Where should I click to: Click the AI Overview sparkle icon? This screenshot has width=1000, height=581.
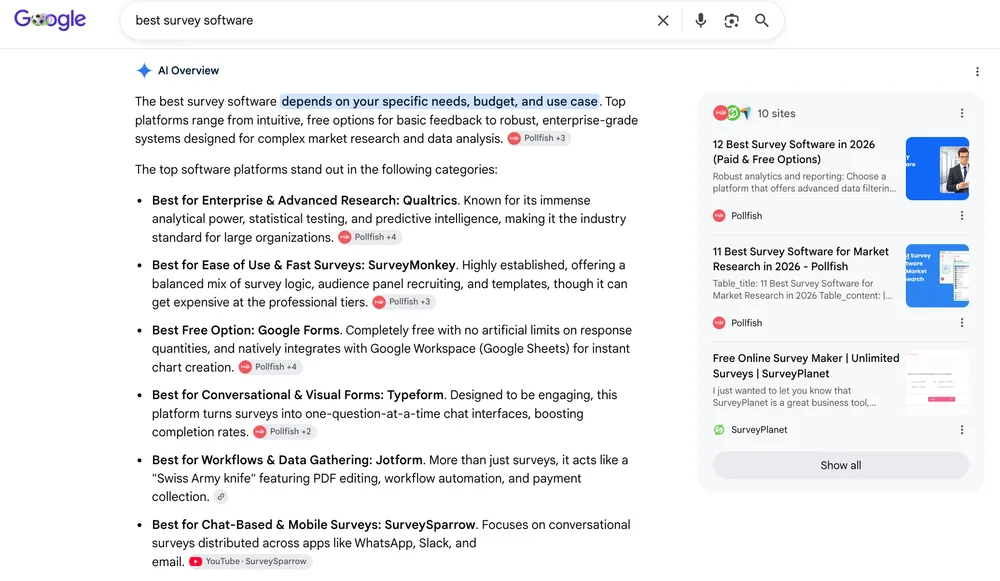[x=144, y=71]
